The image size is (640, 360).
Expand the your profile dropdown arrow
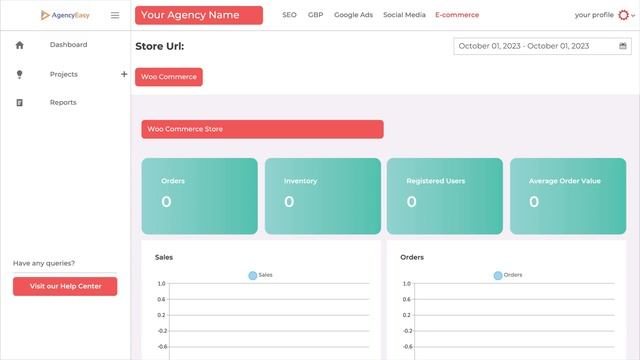tap(633, 16)
